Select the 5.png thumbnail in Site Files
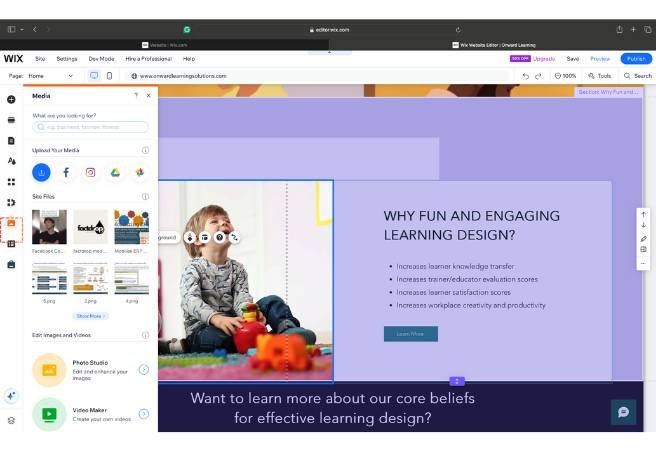 [49, 278]
